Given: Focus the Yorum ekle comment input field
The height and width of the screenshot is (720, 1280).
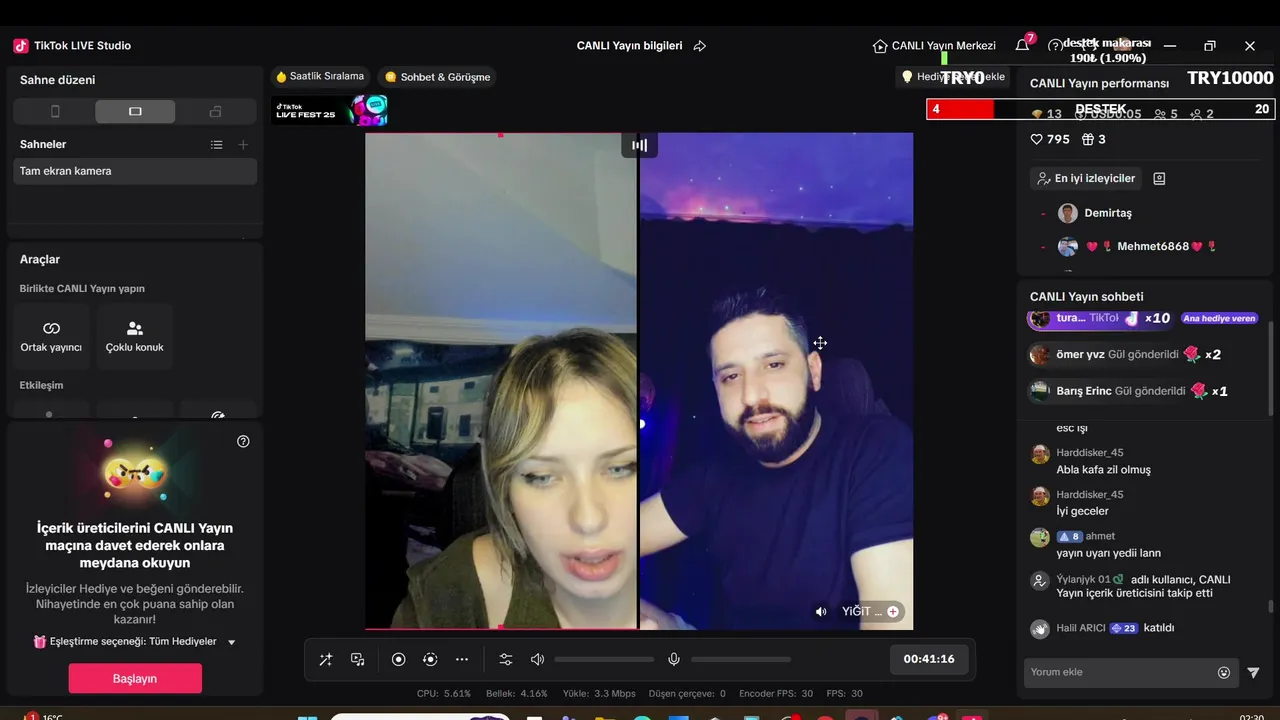Looking at the screenshot, I should click(x=1120, y=672).
